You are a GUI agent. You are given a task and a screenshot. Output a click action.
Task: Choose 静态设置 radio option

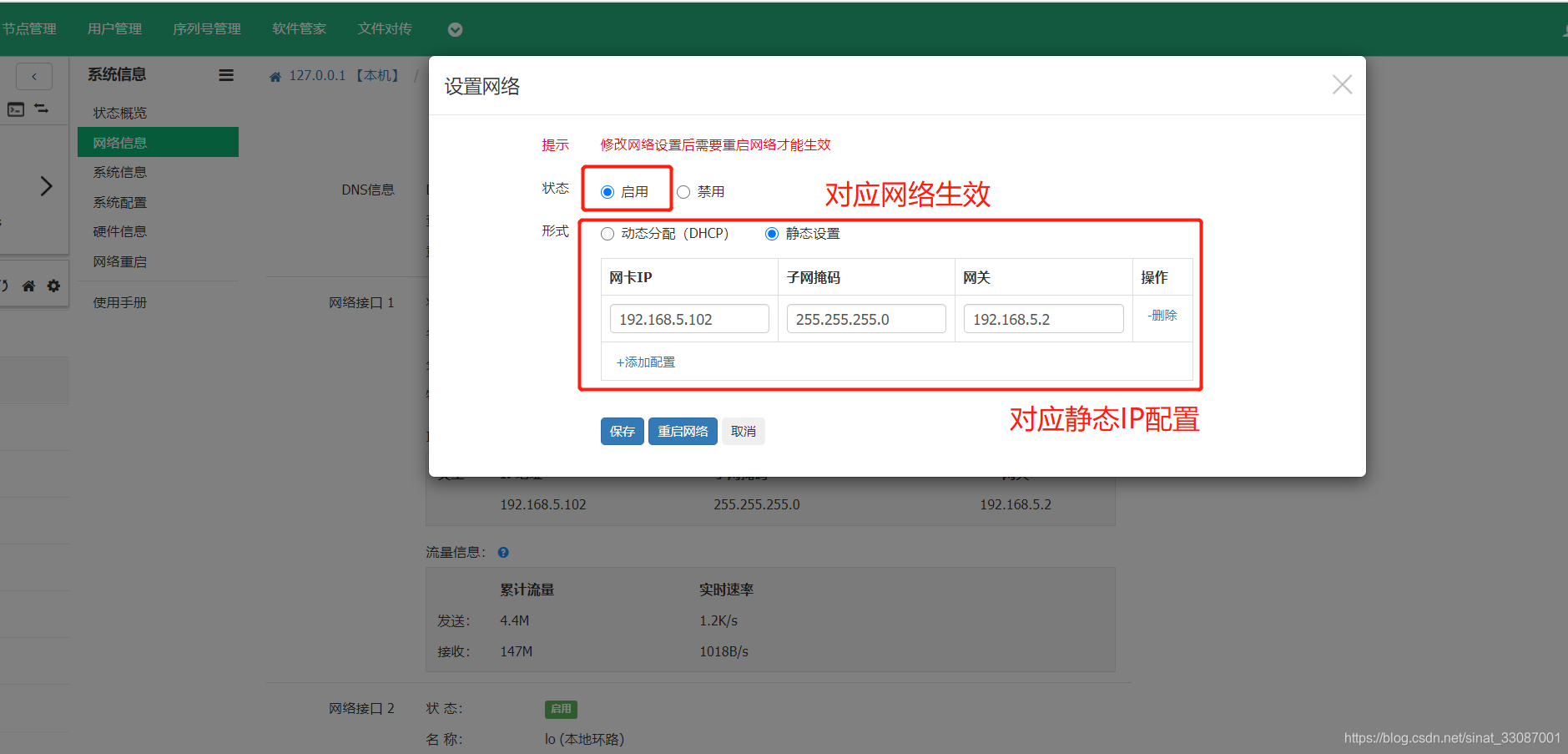(x=772, y=234)
